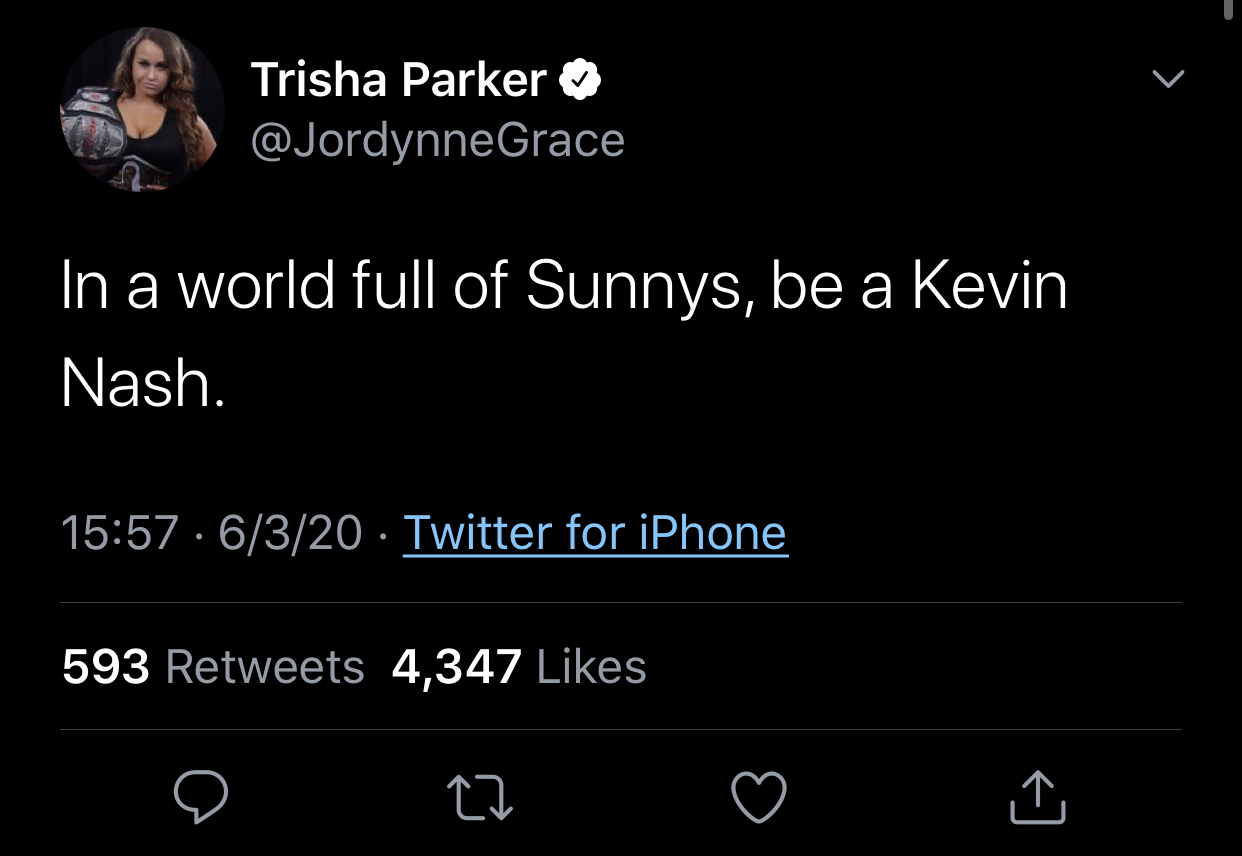This screenshot has height=856, width=1242.
Task: Tap the 6/3/20 date
Action: click(x=290, y=532)
